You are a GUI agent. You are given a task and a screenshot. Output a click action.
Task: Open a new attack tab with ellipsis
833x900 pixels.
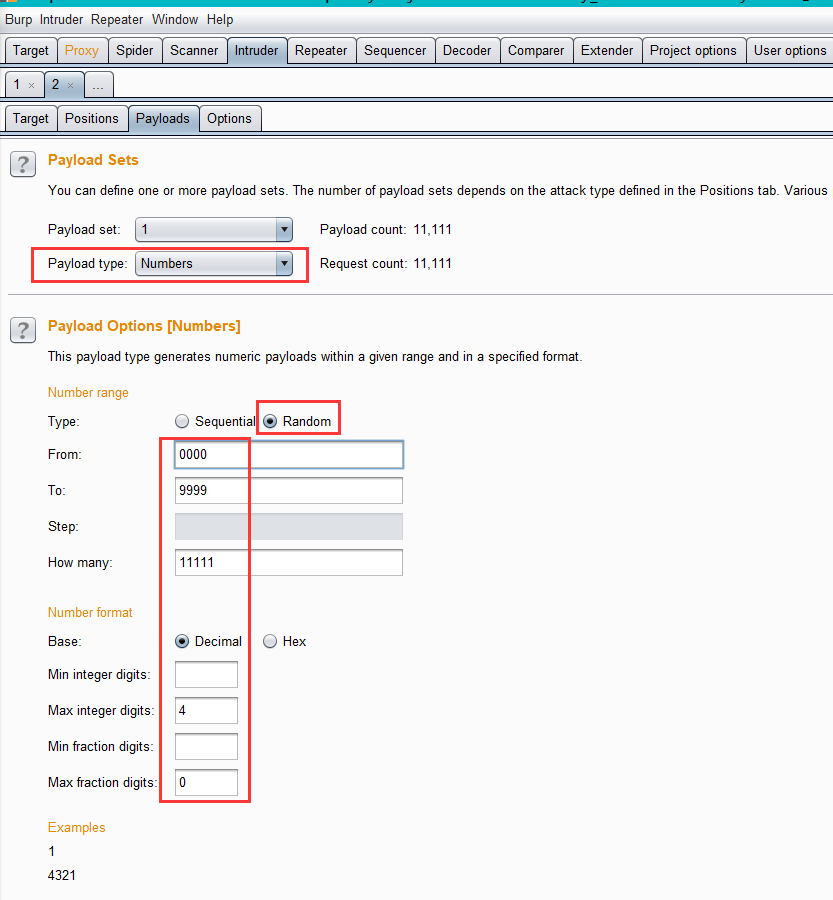point(98,85)
